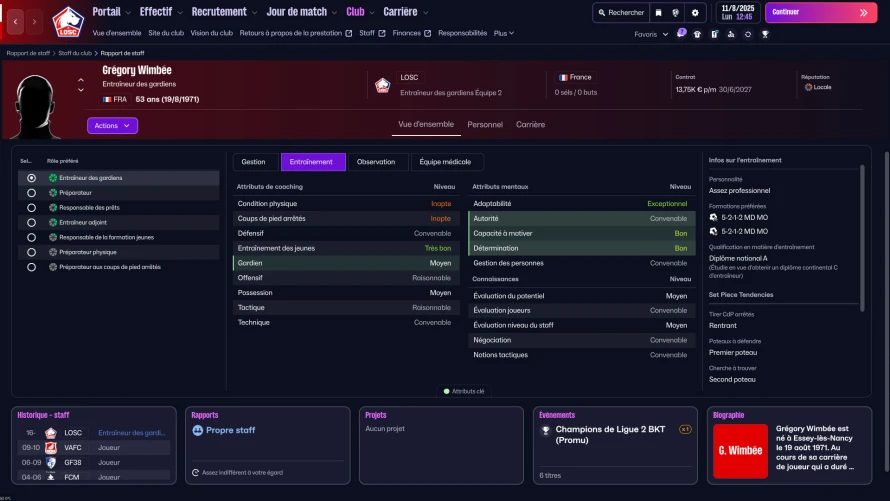Click the search magnifier Rechercher field
This screenshot has width=890, height=501.
pos(622,12)
